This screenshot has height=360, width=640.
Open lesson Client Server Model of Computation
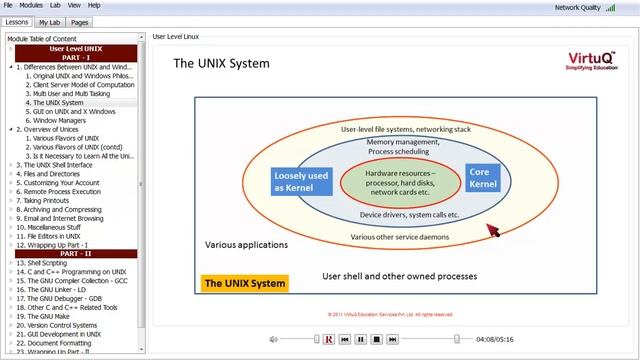(x=80, y=85)
